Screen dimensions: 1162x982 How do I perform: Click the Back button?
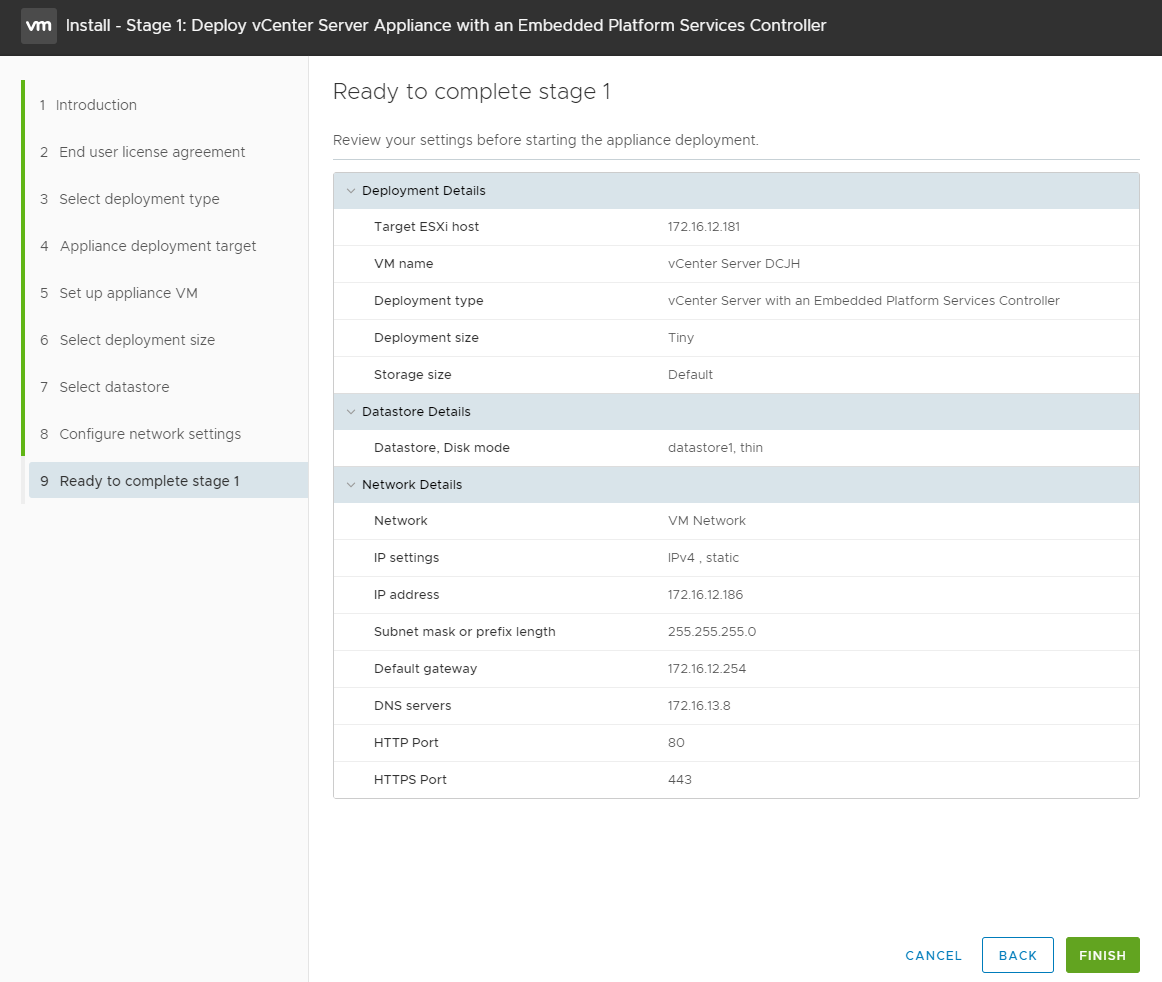(1017, 955)
